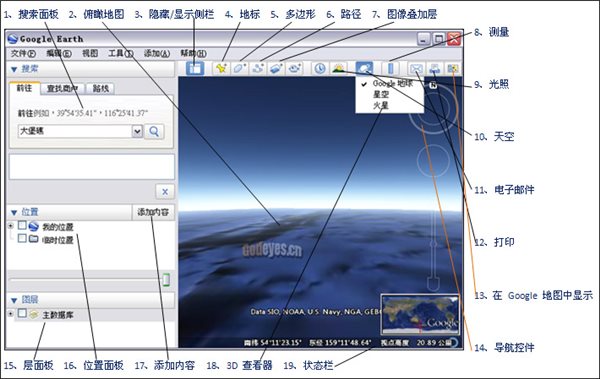Click the globe icon beside 我的位置
The width and height of the screenshot is (600, 379).
(x=33, y=226)
